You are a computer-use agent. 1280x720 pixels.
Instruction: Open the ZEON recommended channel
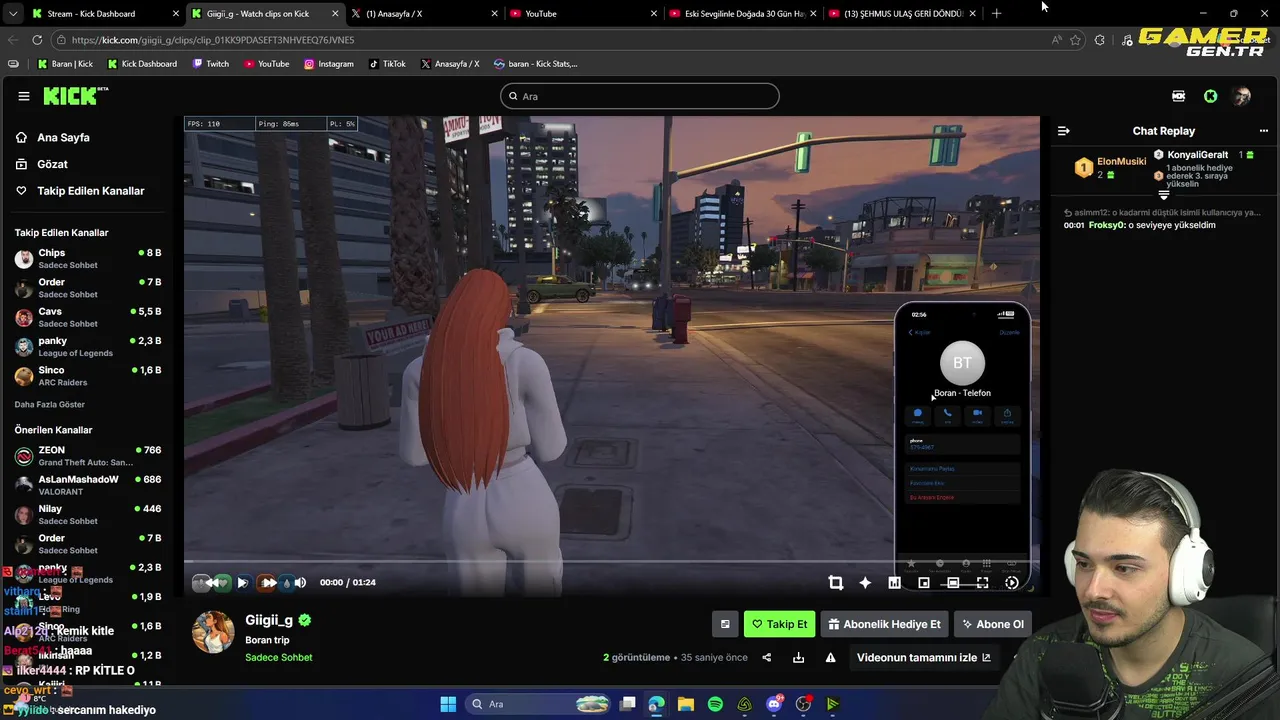(88, 456)
